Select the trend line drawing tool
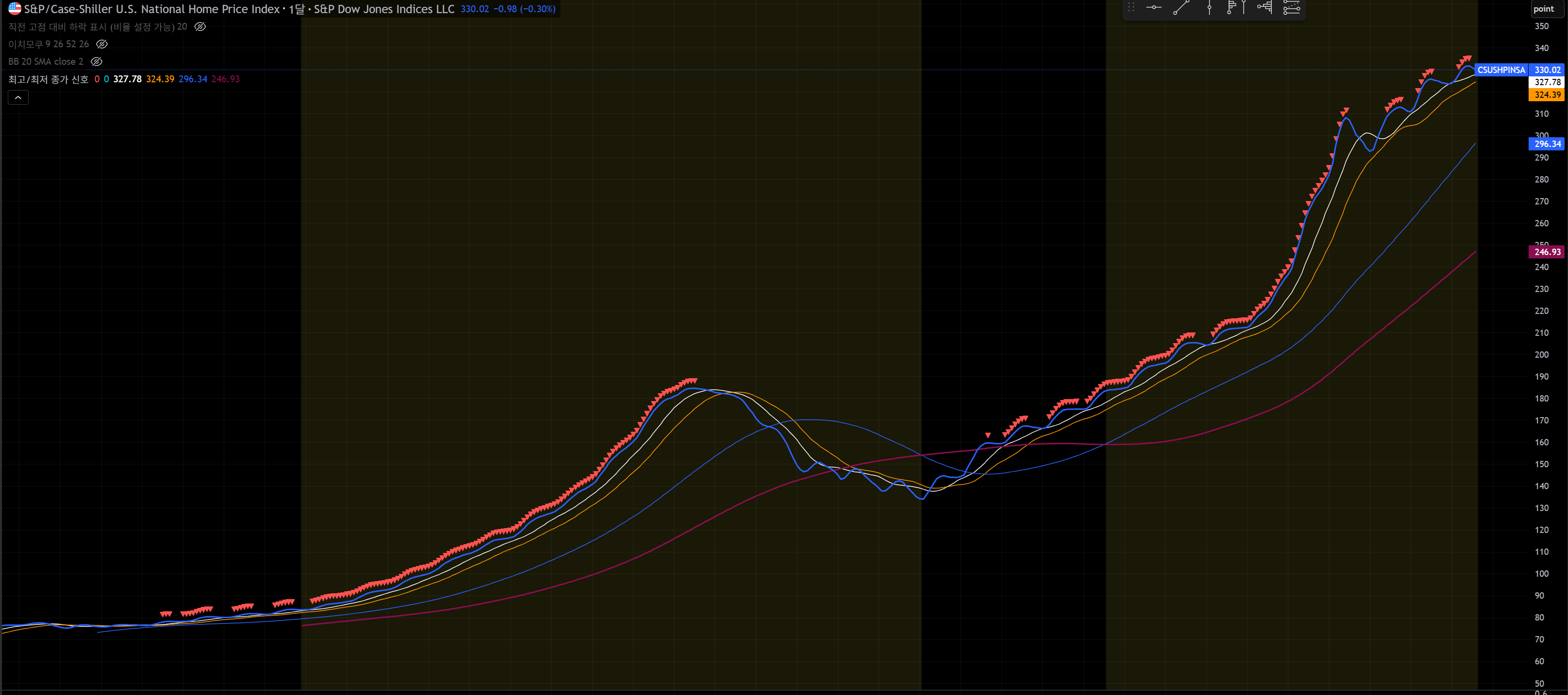Screen dimensions: 1568x695 [x=1181, y=8]
